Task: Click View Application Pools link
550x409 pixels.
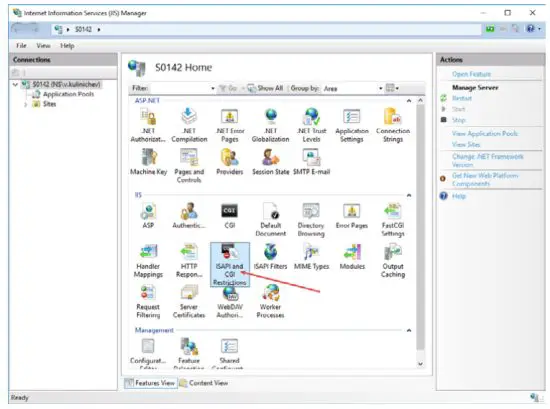Action: click(485, 134)
